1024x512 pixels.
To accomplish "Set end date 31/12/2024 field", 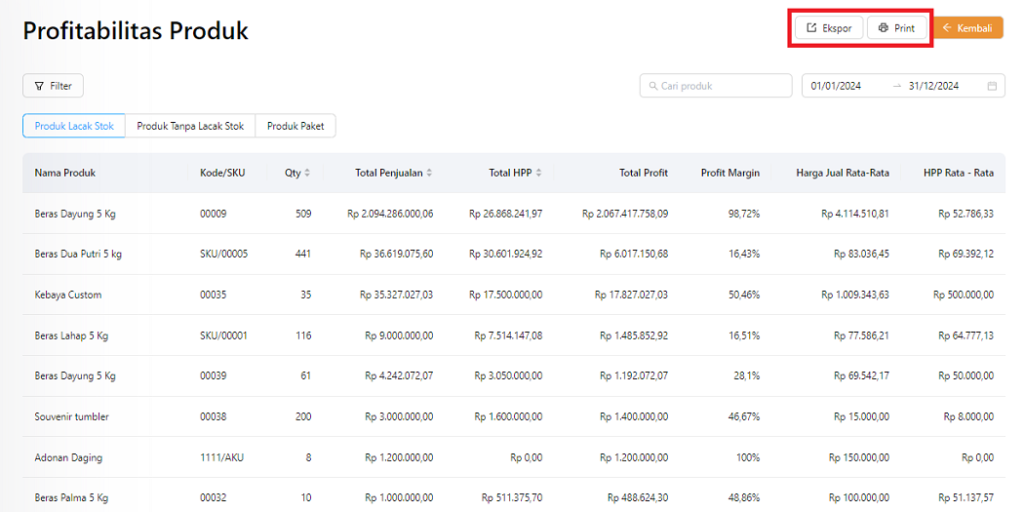I will (x=934, y=86).
